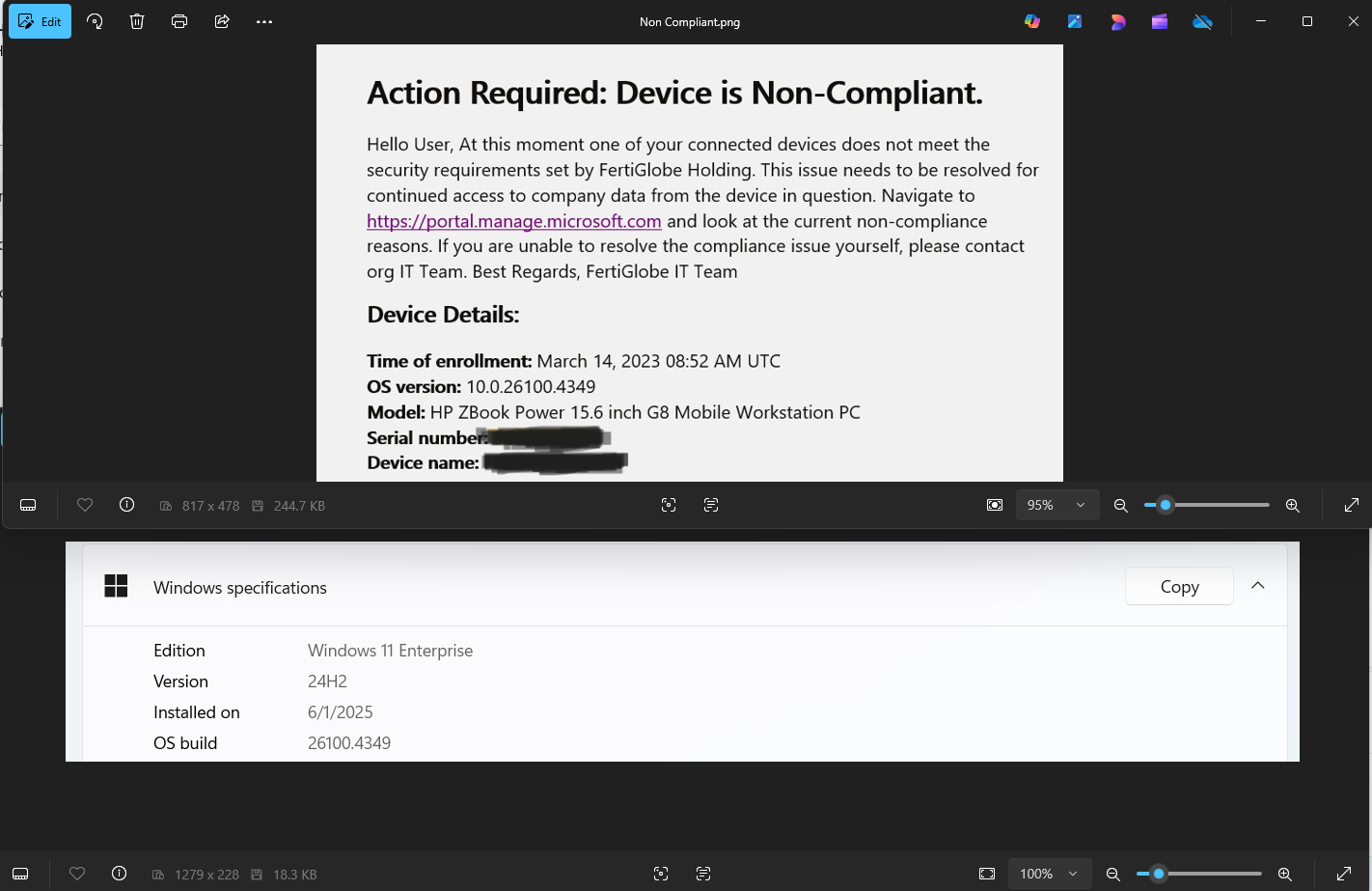
Task: Open Copilot from the title bar
Action: [x=1032, y=21]
